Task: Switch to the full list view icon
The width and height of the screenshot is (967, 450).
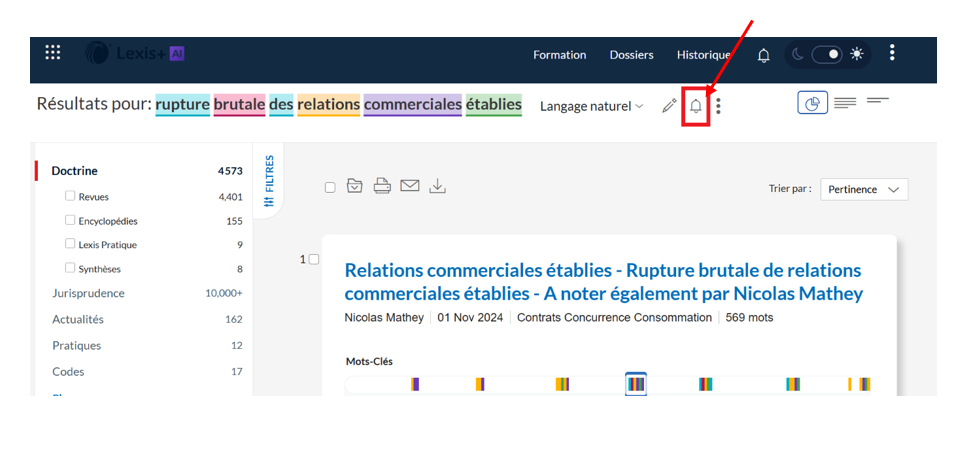Action: pos(846,102)
